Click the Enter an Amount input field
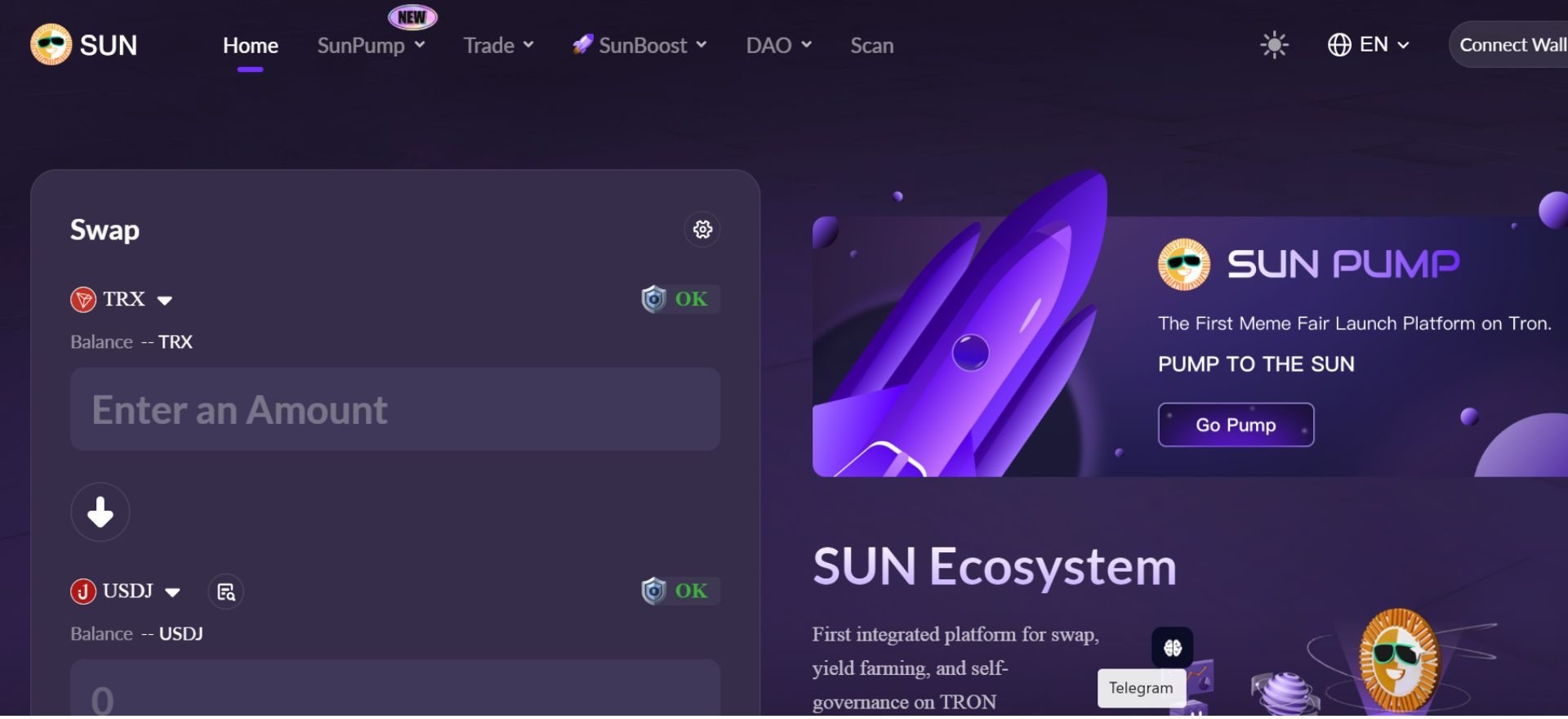This screenshot has height=719, width=1568. (x=394, y=409)
